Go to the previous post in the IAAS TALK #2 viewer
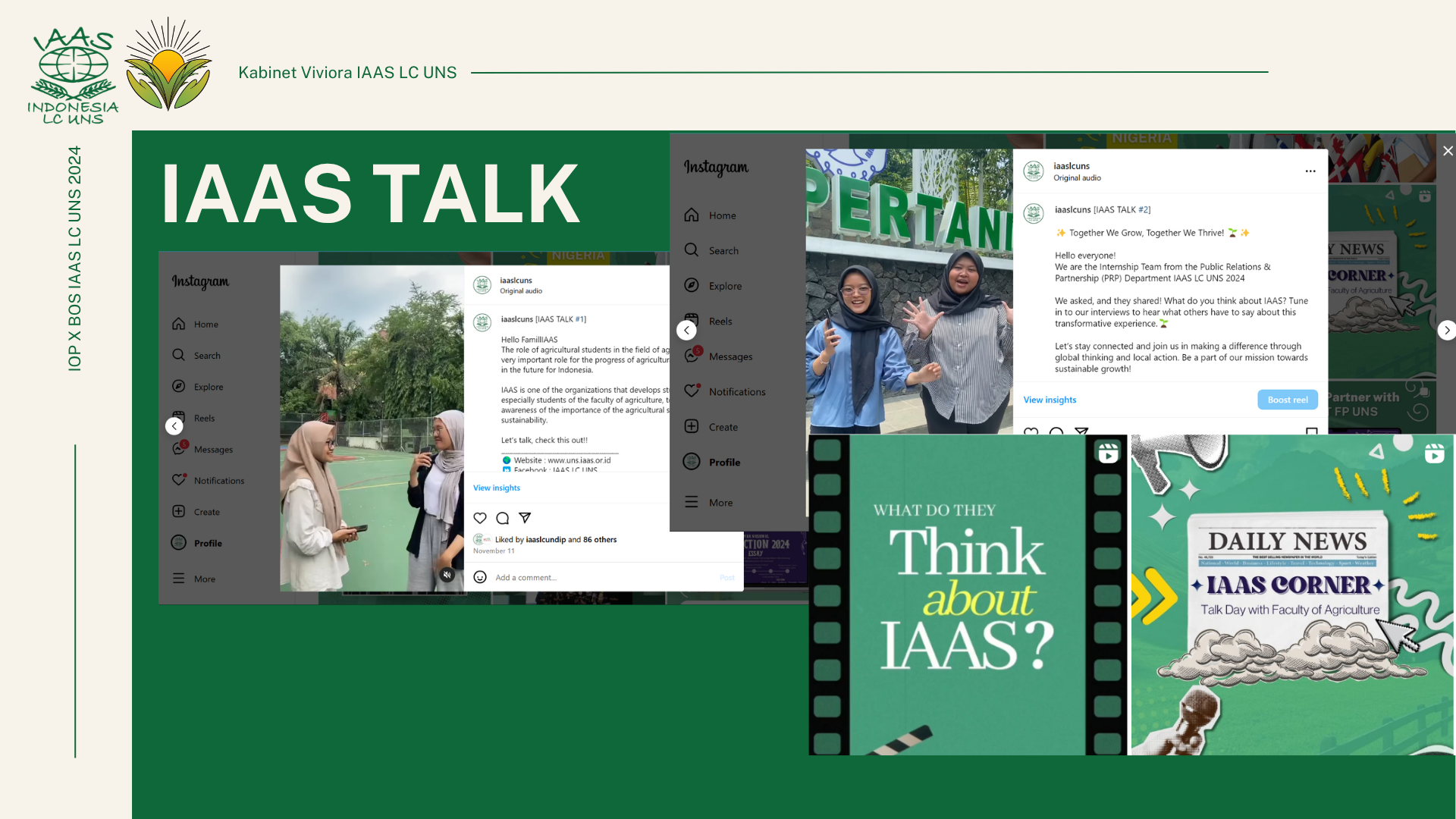1456x819 pixels. (x=686, y=331)
